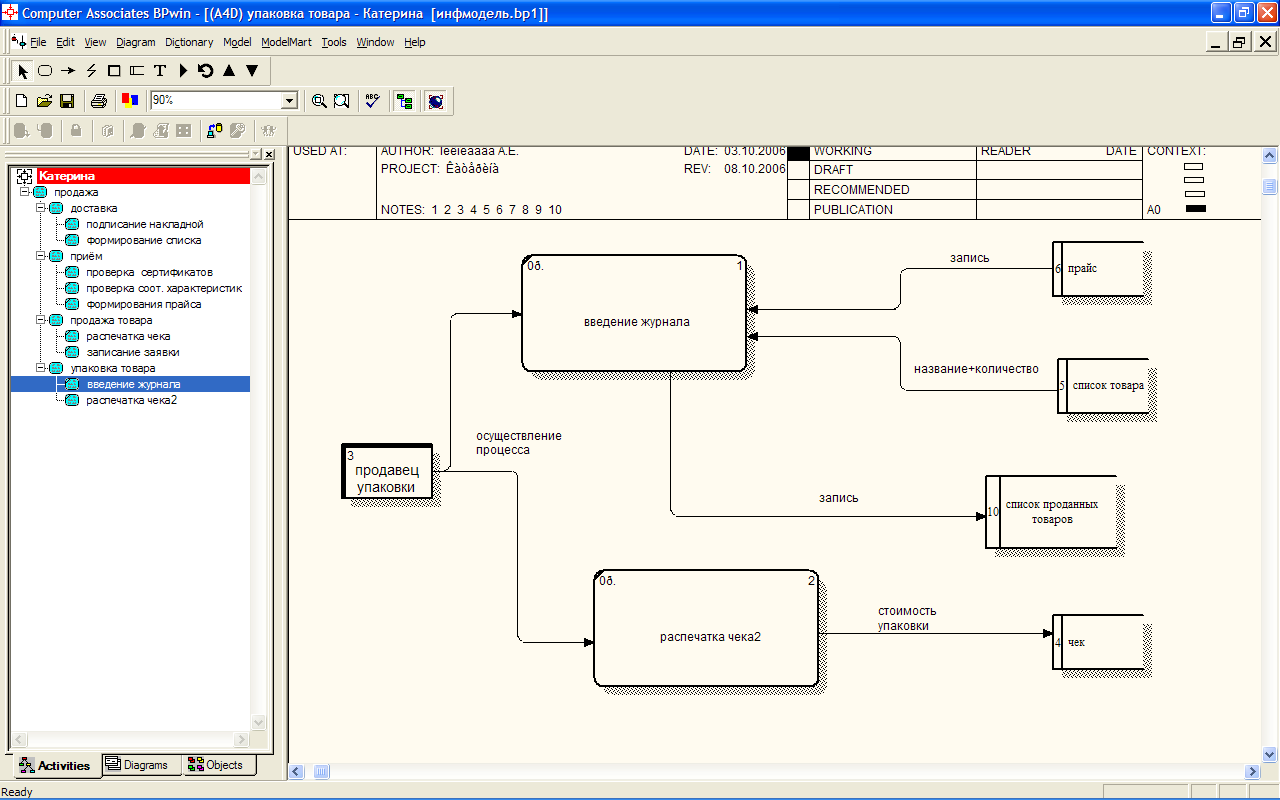Activate the pointer selection tool
1280x800 pixels.
(22, 71)
